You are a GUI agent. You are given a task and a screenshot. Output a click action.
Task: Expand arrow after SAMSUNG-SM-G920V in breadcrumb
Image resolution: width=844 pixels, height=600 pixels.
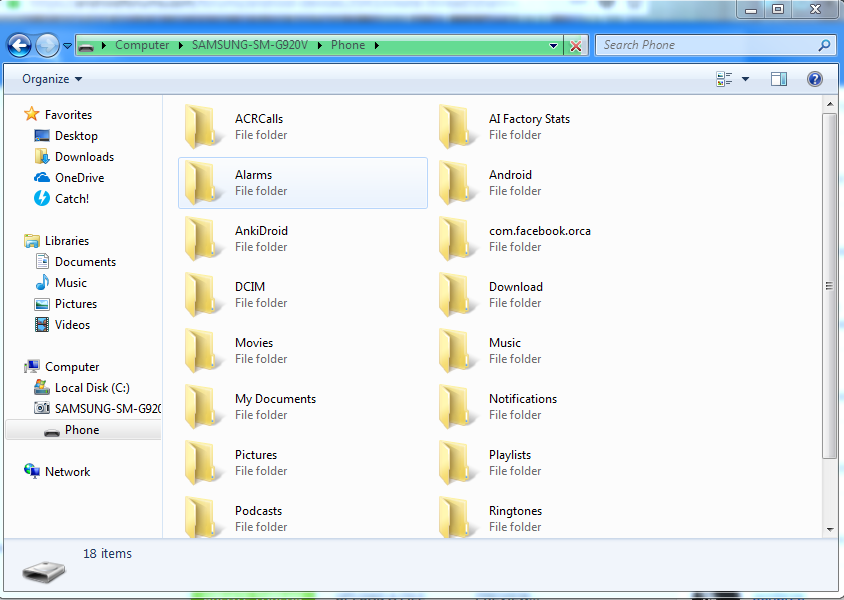pos(320,46)
